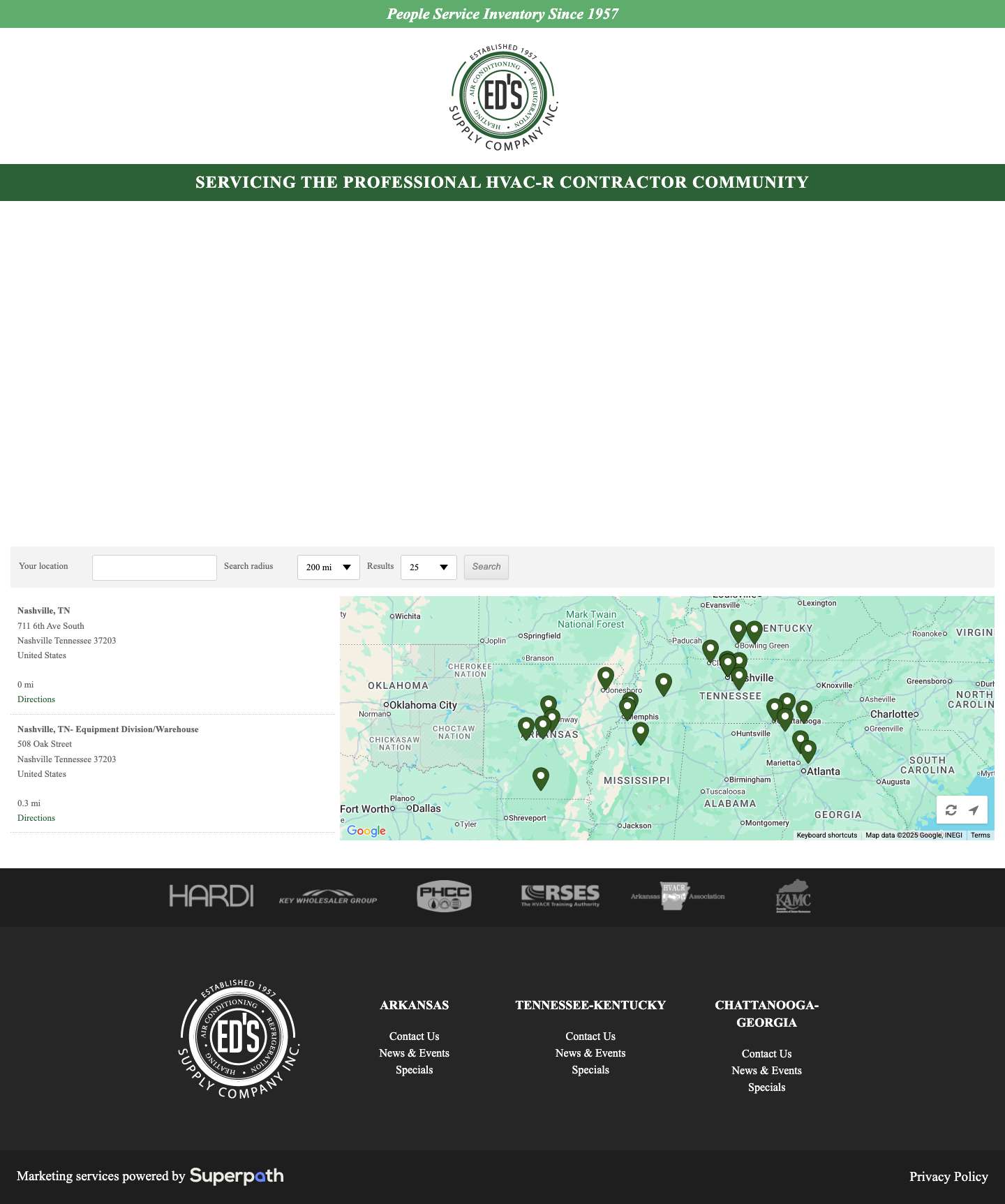Click the map current-location arrow icon
Viewport: 1005px width, 1204px height.
point(974,810)
